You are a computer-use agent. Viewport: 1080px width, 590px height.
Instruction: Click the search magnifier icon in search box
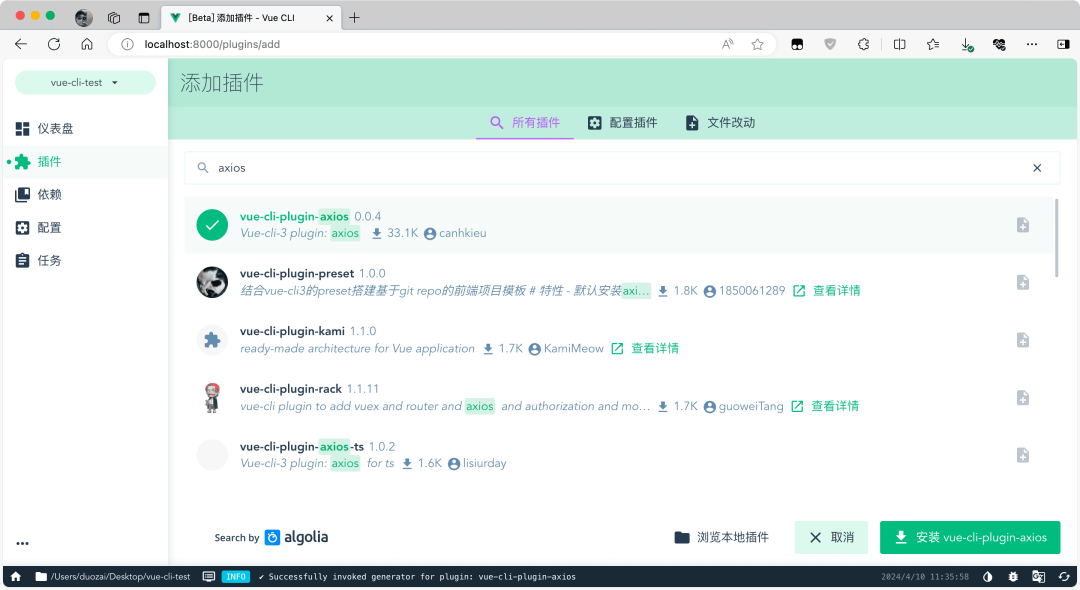202,168
